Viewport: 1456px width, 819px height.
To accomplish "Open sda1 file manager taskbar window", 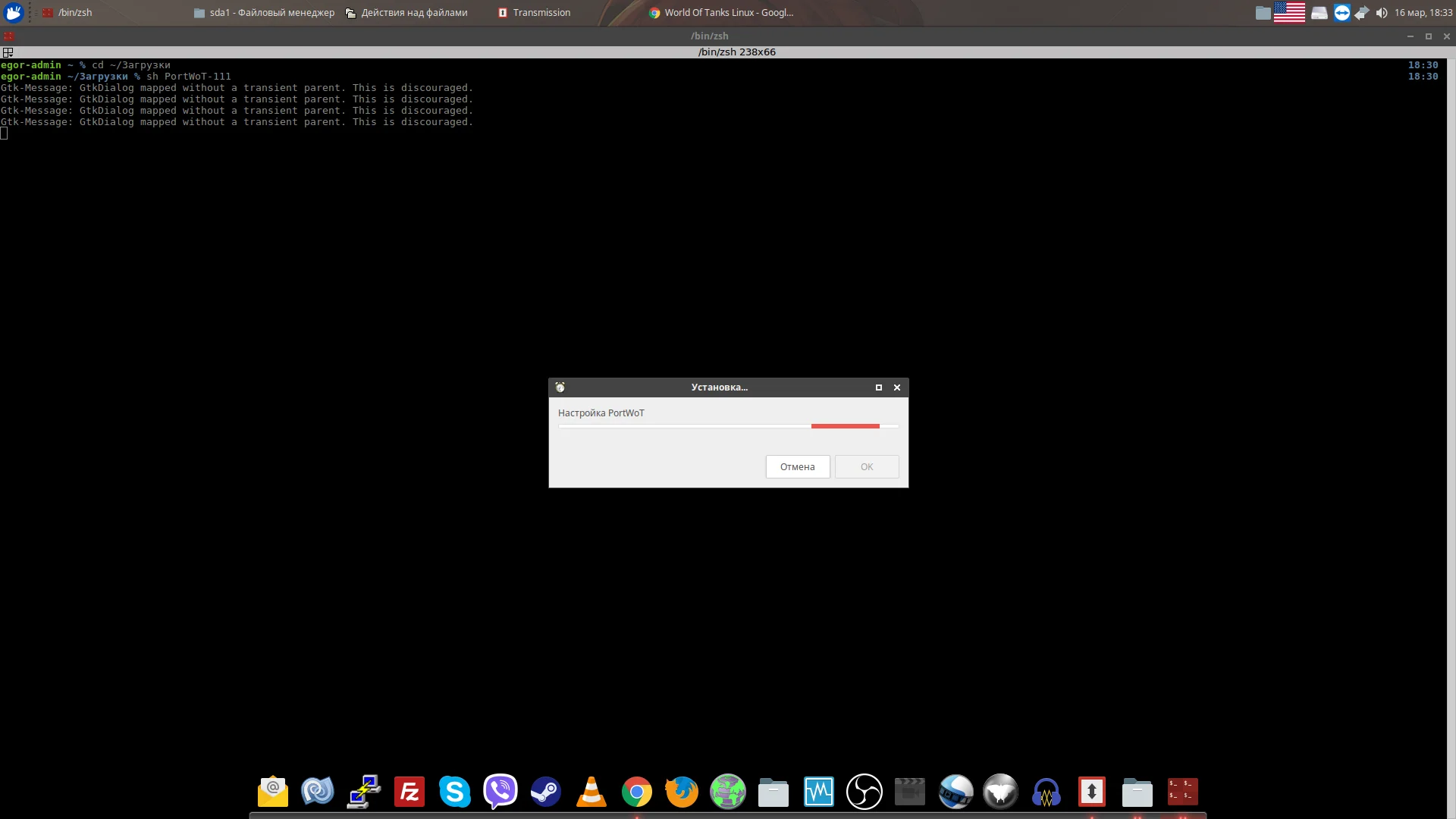I will tap(264, 12).
